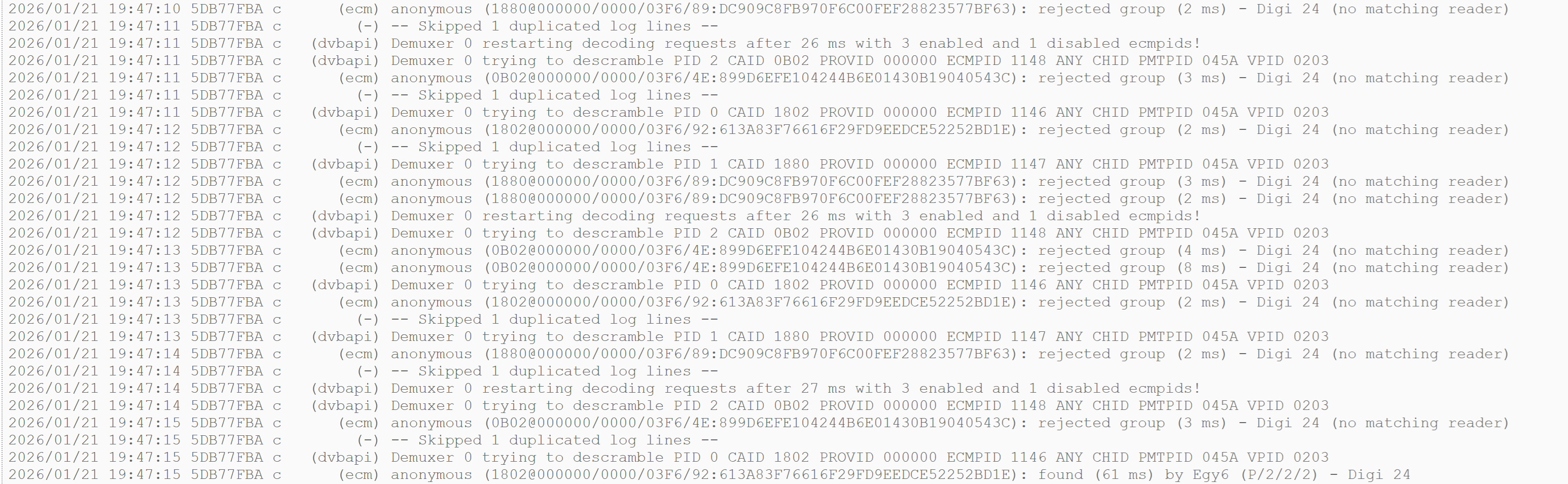
Task: Click the 19:47:14 ecm anonymous 1880 line
Action: pos(759,354)
